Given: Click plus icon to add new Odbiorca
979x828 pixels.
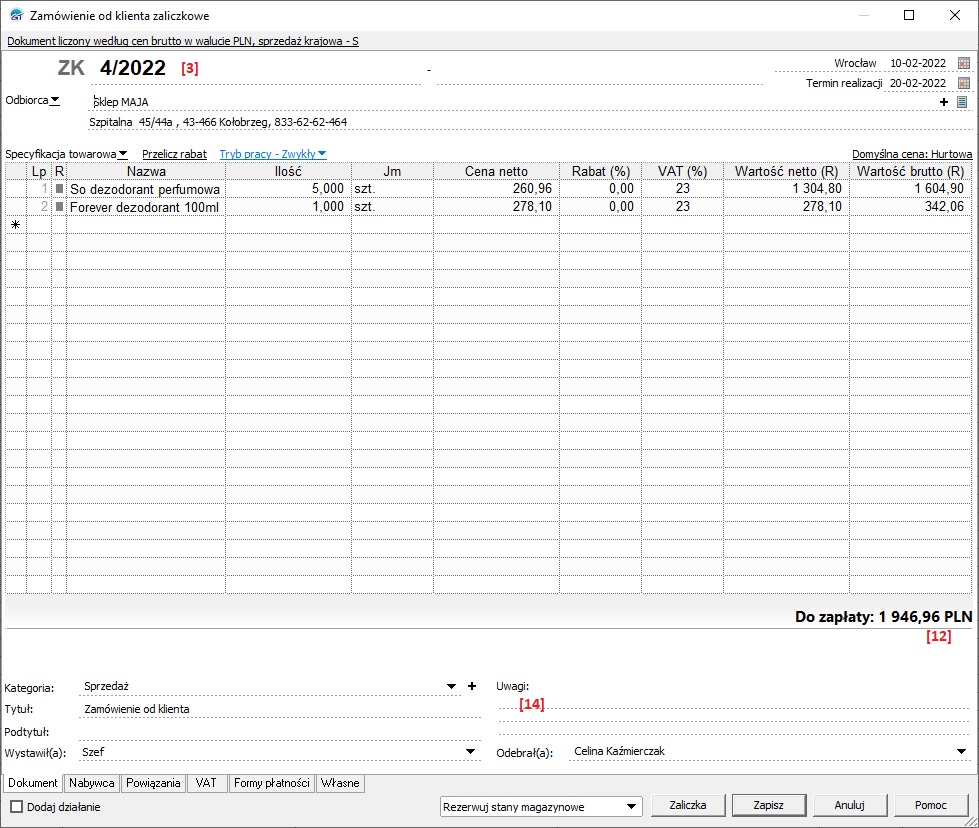Looking at the screenshot, I should coord(944,102).
